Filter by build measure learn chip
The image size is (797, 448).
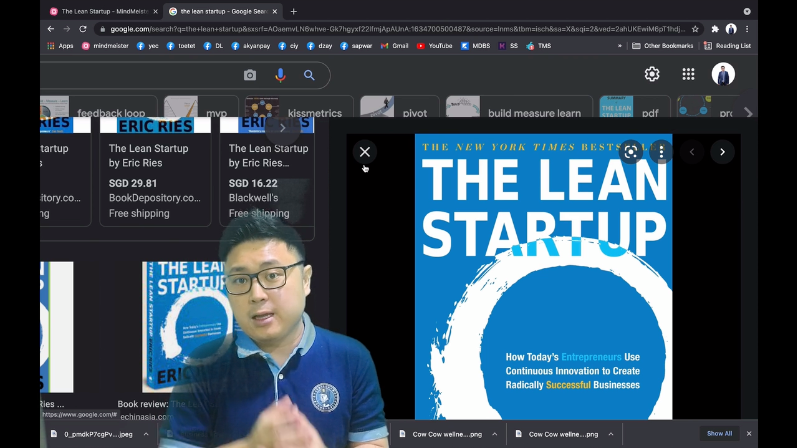(519, 107)
